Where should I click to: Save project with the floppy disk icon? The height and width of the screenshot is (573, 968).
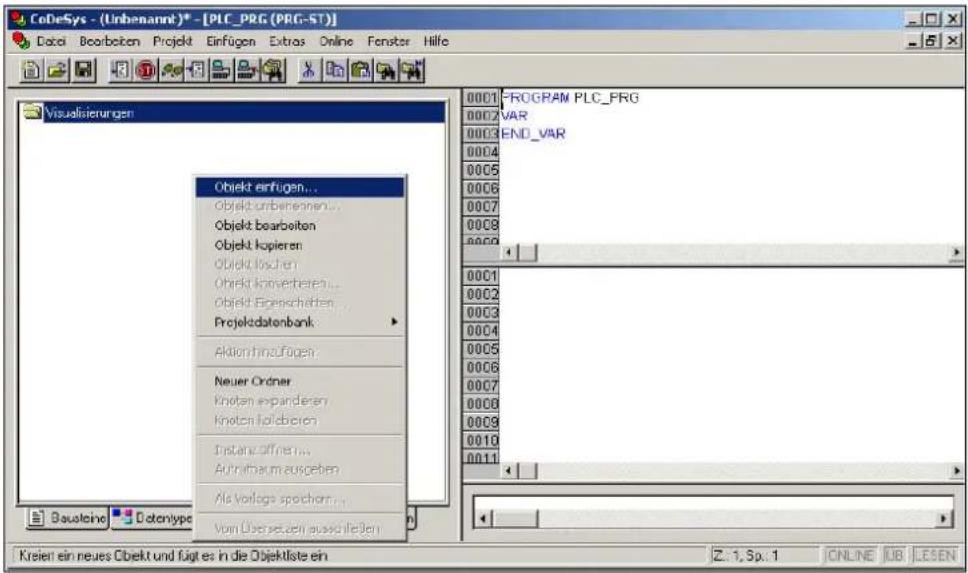(83, 70)
